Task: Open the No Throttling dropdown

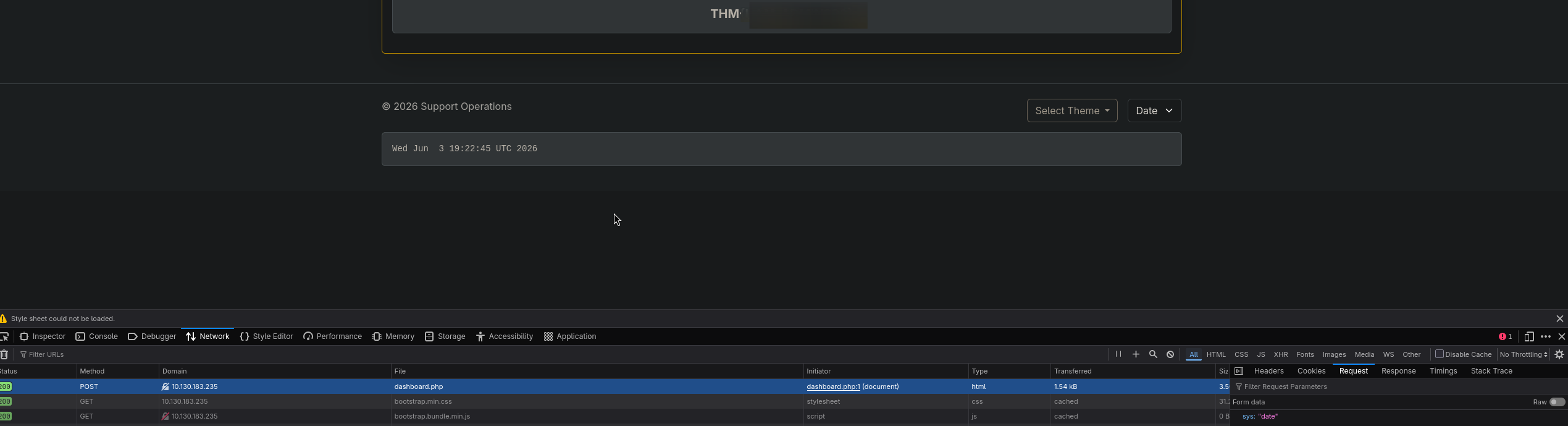Action: [x=1524, y=354]
